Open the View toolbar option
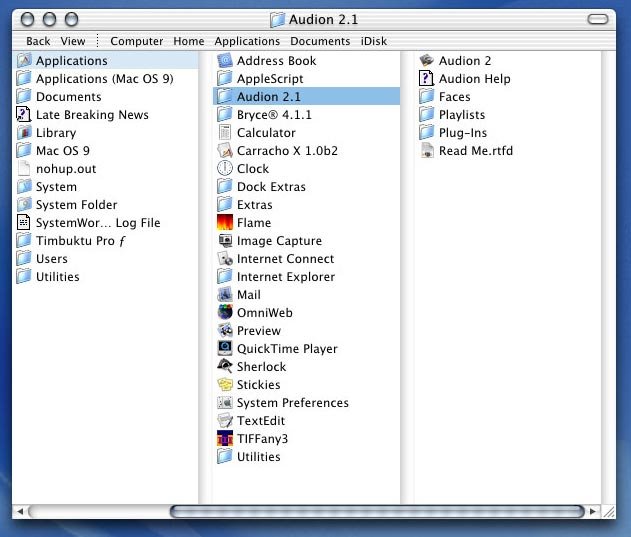The image size is (631, 537). pos(73,41)
